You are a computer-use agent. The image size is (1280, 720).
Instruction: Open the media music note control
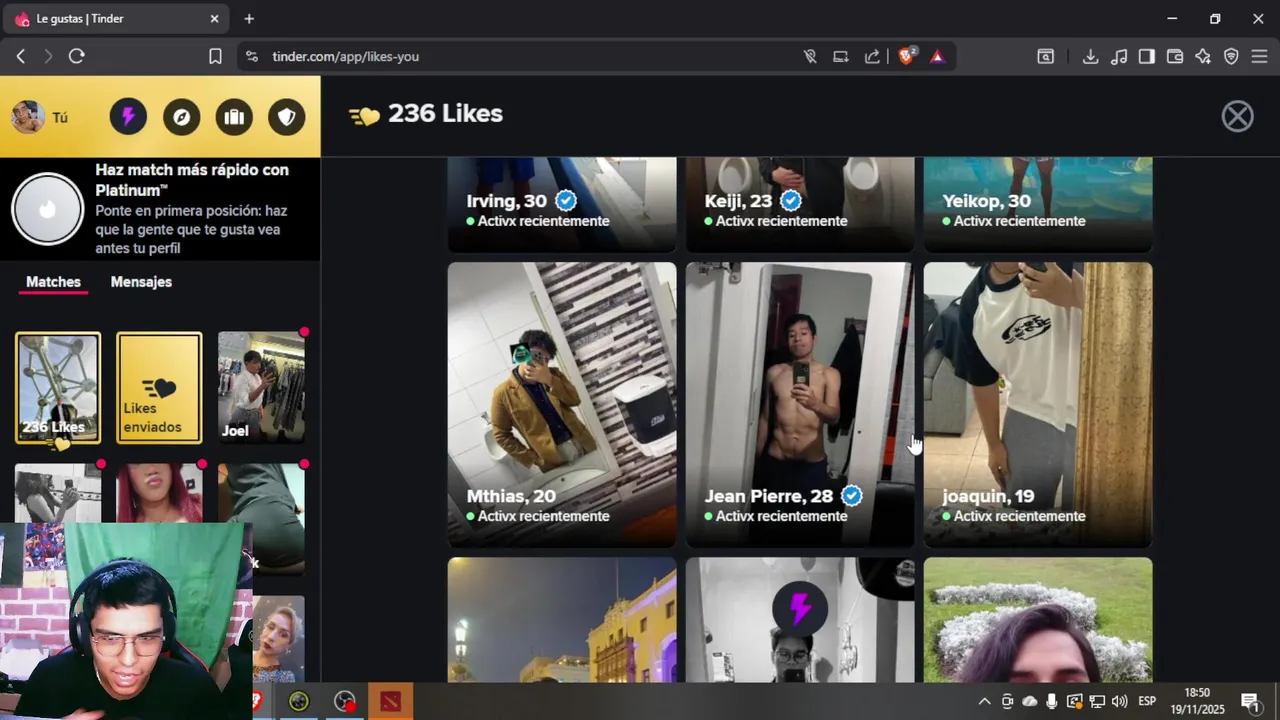pyautogui.click(x=1119, y=57)
